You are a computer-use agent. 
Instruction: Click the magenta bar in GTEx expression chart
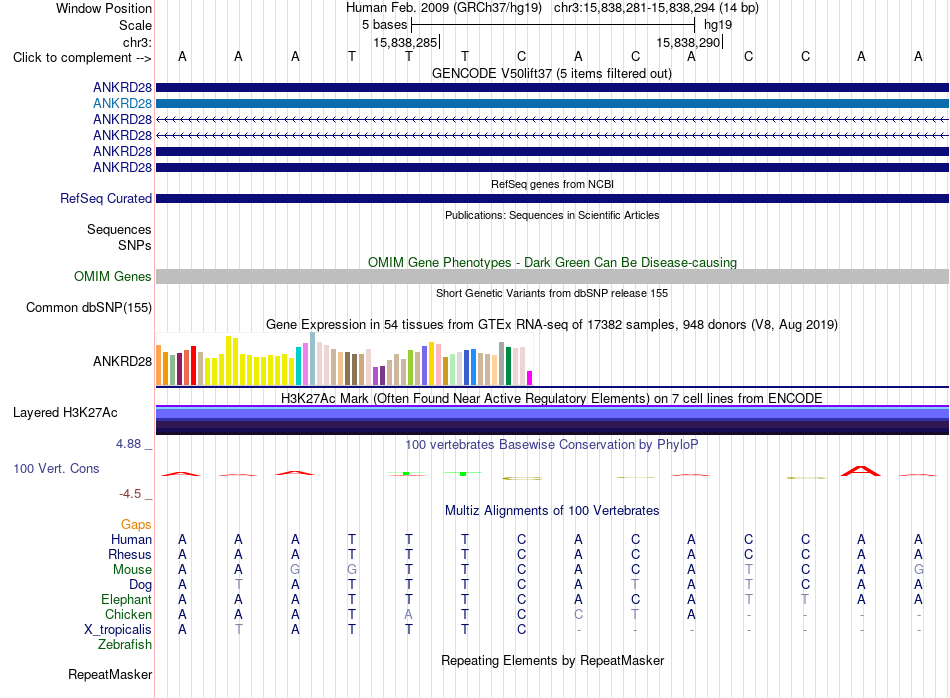530,378
